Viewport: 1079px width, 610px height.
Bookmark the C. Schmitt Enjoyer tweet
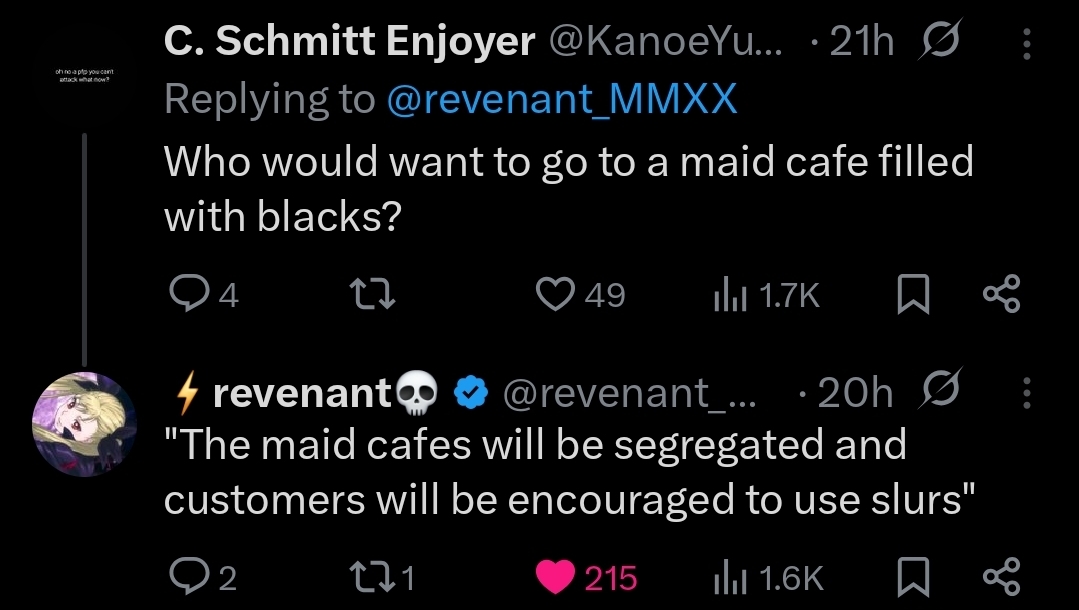913,295
